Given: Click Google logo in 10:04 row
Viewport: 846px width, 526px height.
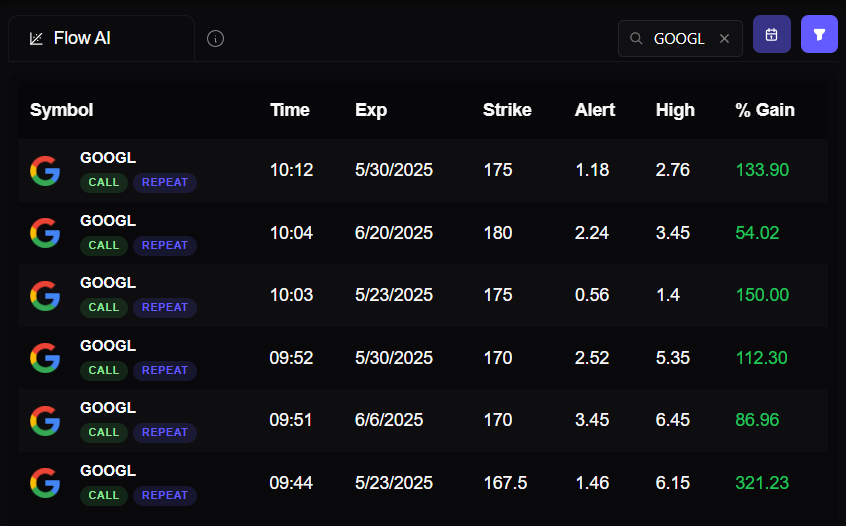Looking at the screenshot, I should pyautogui.click(x=45, y=233).
